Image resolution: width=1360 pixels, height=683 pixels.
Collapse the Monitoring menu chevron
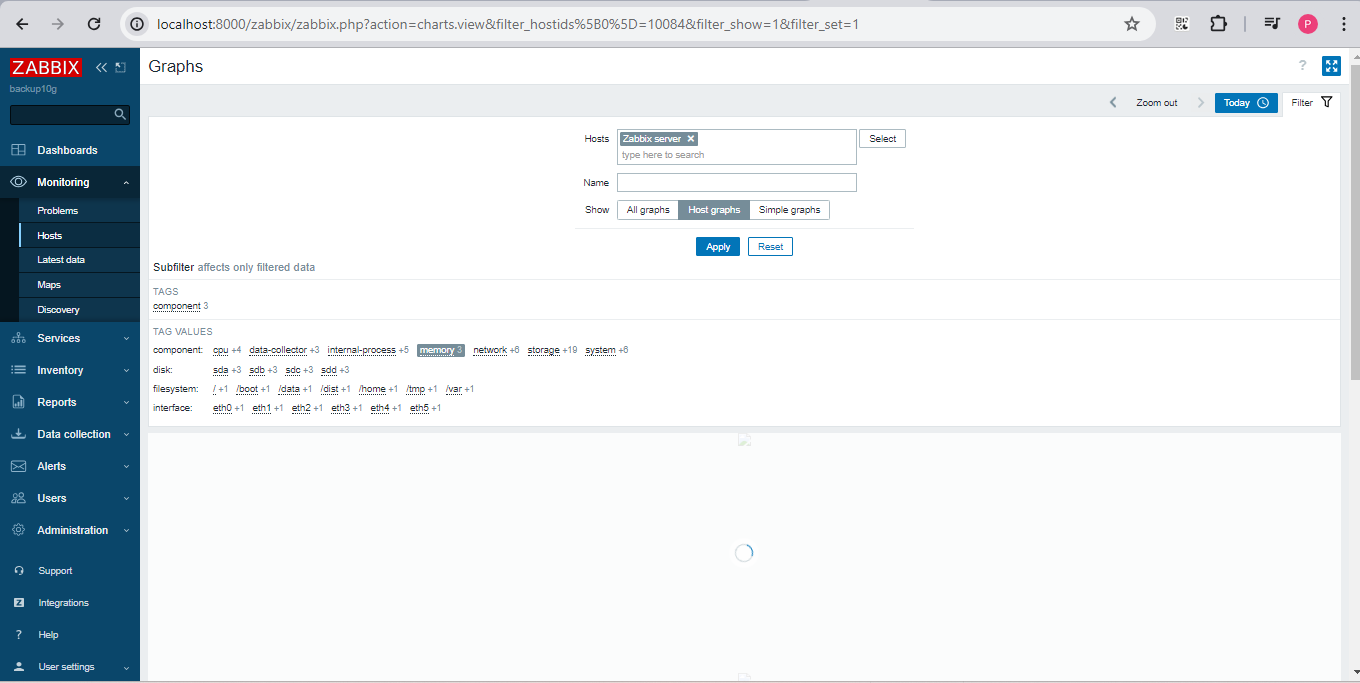(x=126, y=183)
